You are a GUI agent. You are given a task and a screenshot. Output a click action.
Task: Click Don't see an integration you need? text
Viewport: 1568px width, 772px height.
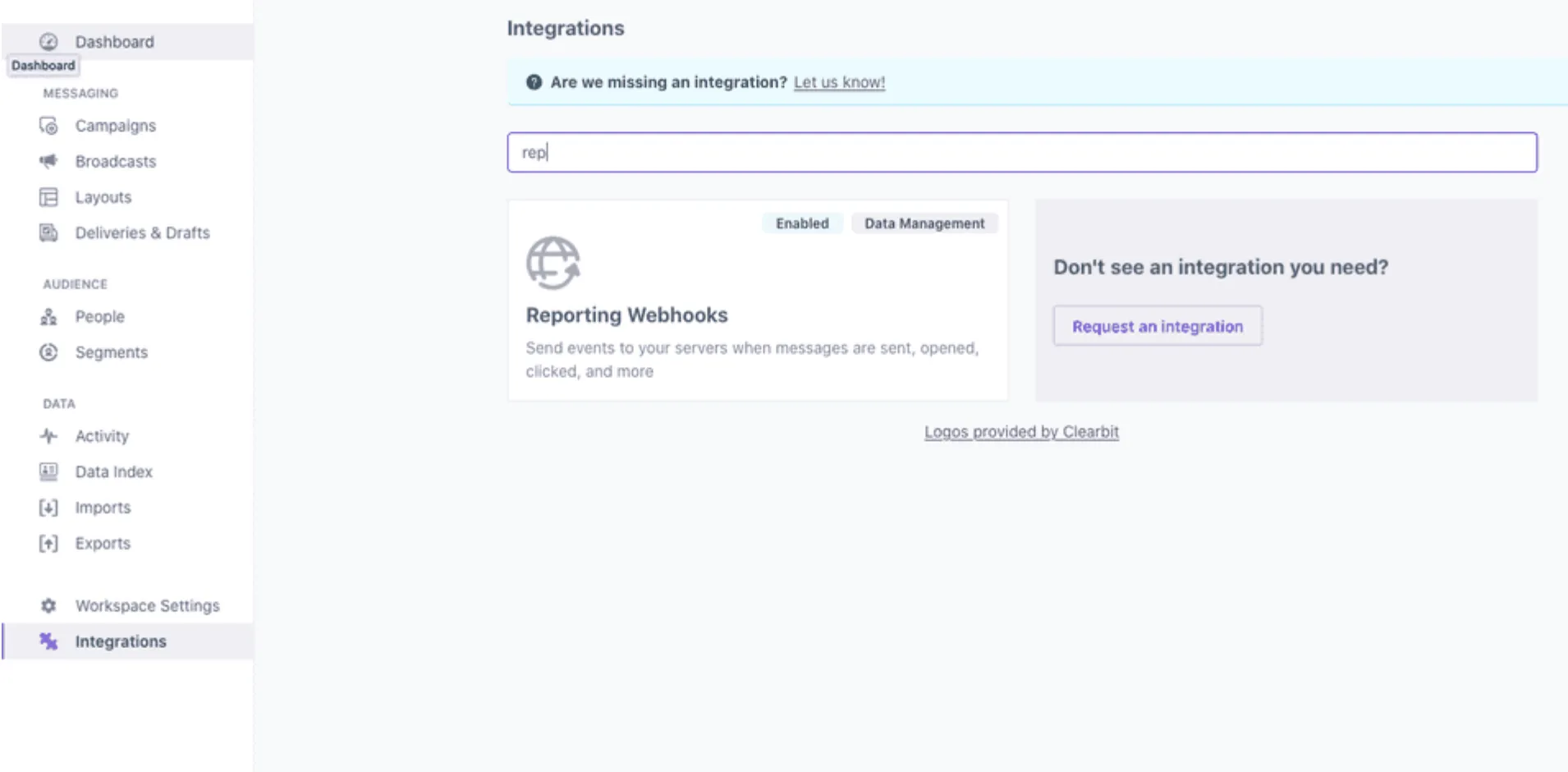(x=1221, y=267)
